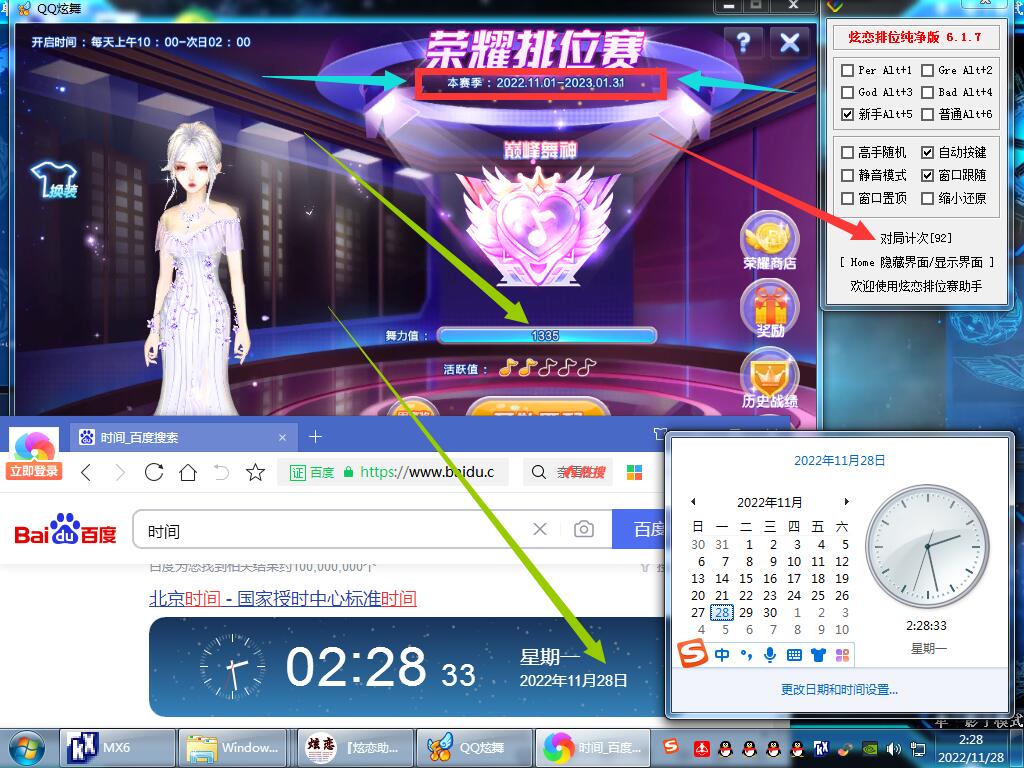Toggle the God Alt+3 checkbox
The width and height of the screenshot is (1024, 768).
[x=847, y=92]
